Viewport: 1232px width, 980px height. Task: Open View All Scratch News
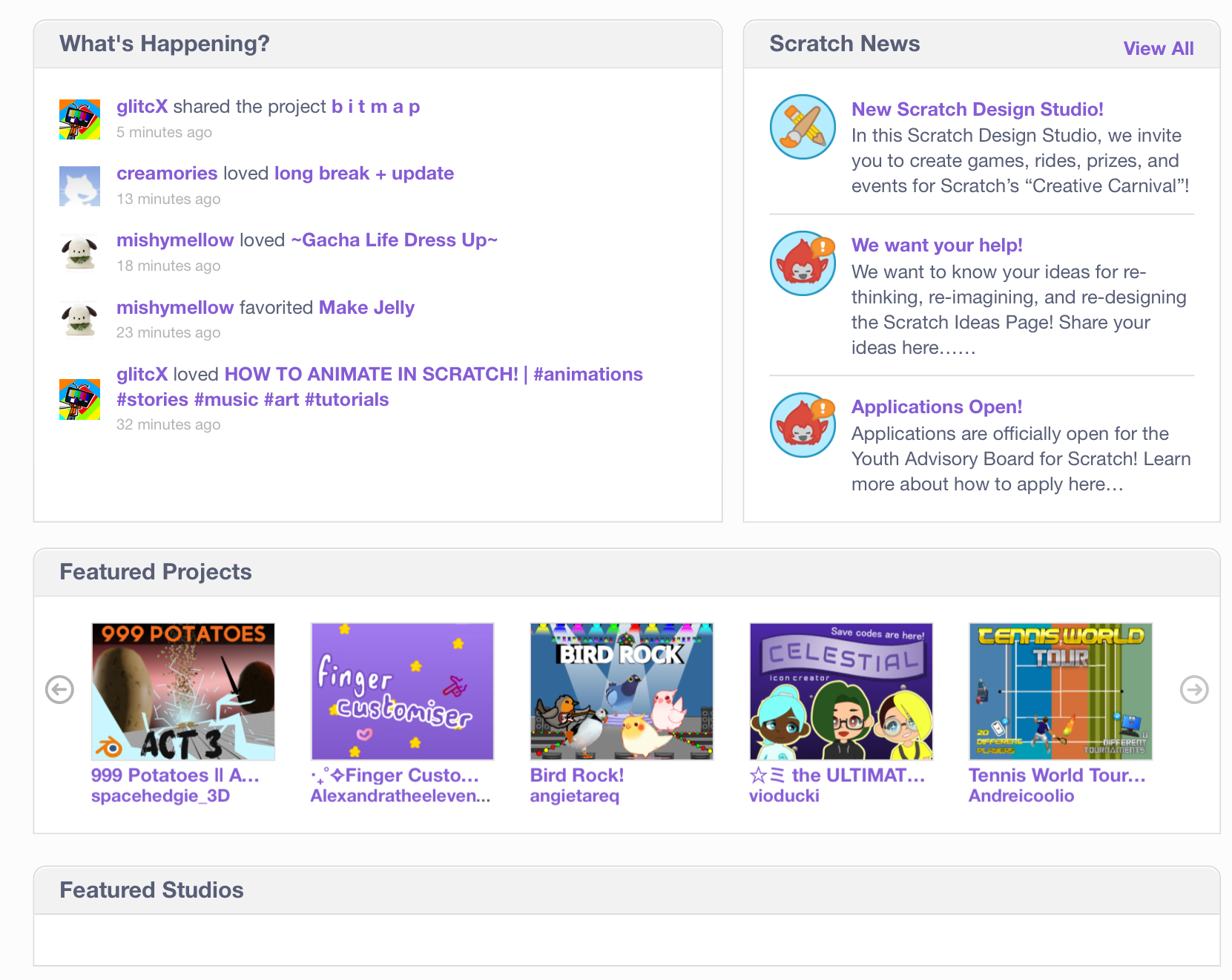(x=1158, y=49)
